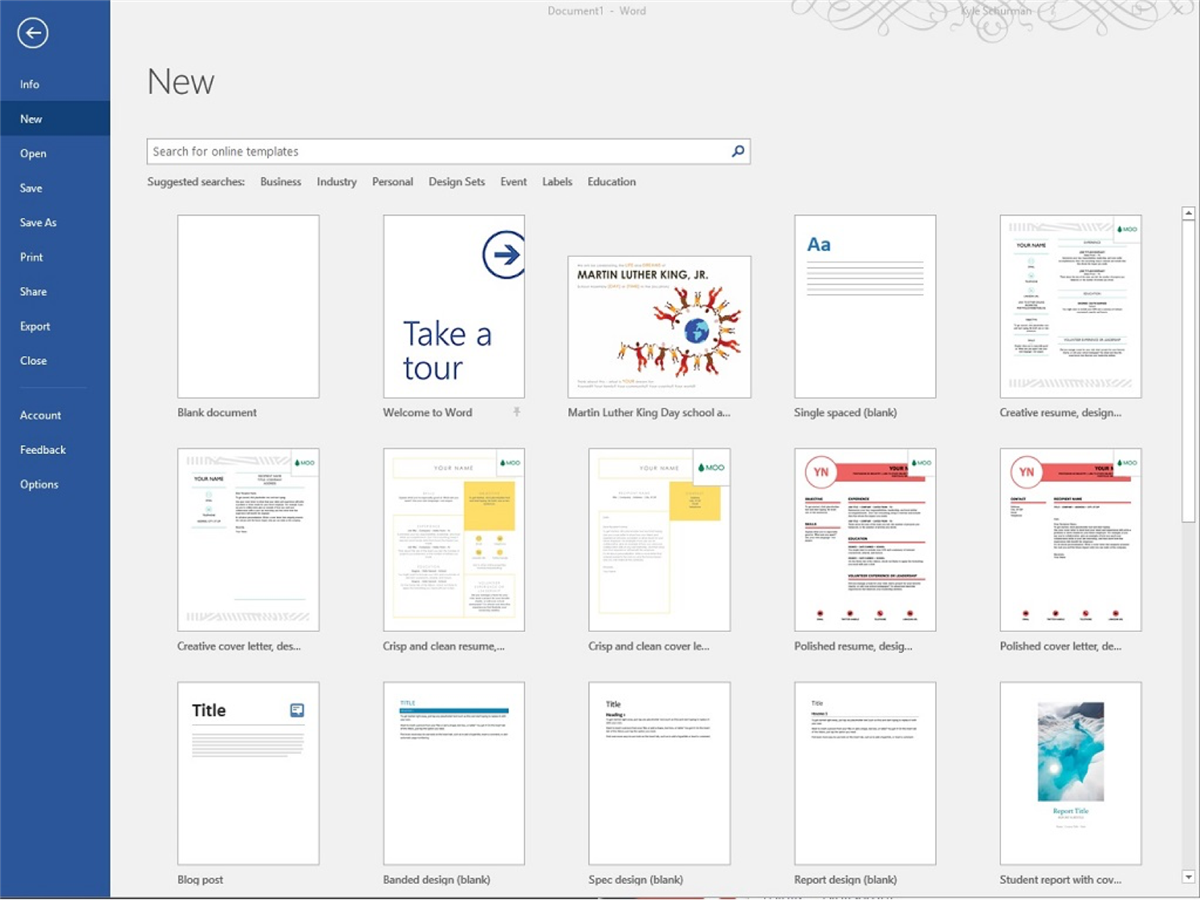Select Student report with cover template
The height and width of the screenshot is (900, 1200).
point(1071,774)
